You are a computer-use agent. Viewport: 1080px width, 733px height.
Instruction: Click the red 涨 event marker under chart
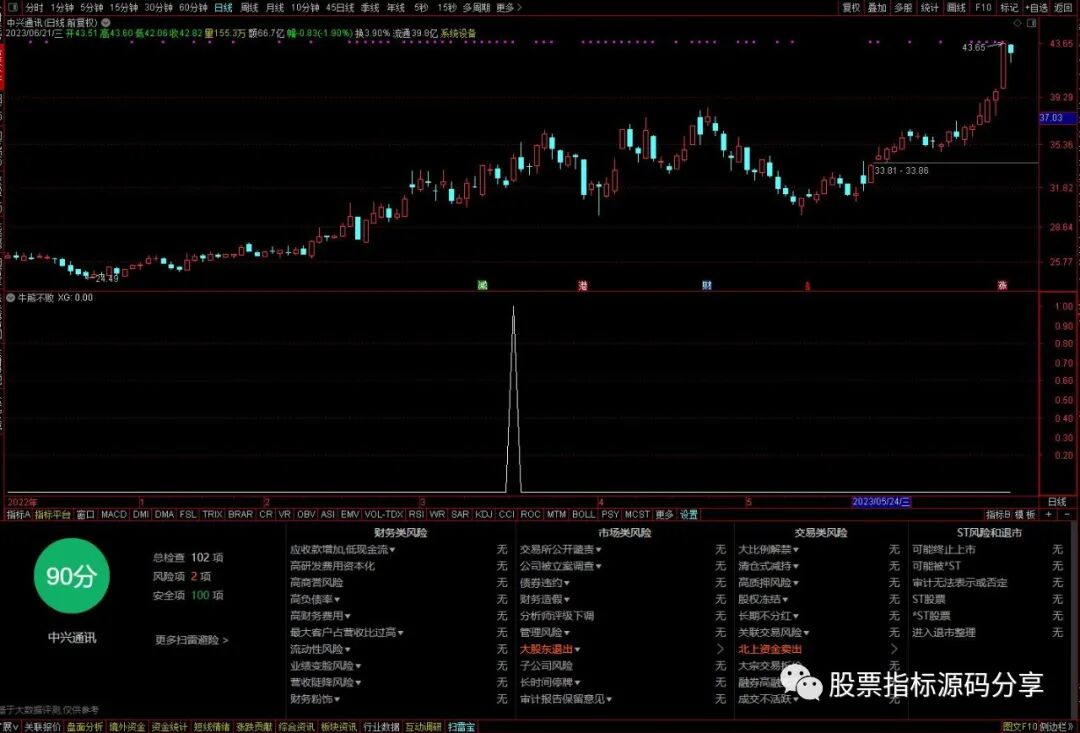(1003, 285)
